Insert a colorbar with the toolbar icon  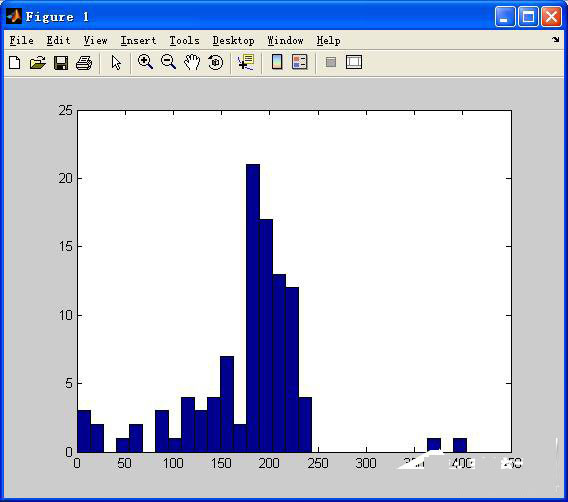pyautogui.click(x=277, y=62)
